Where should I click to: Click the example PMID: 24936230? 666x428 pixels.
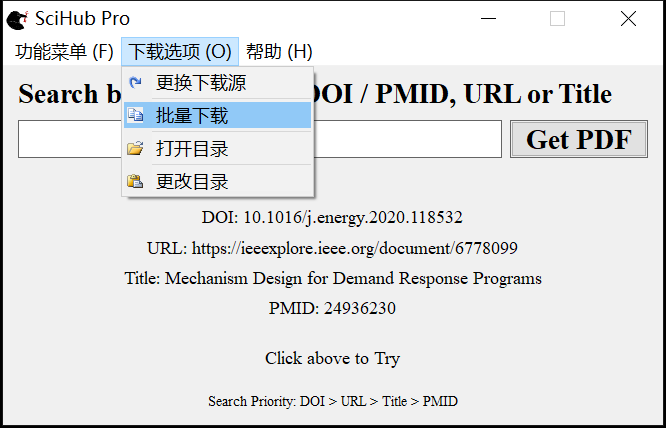[332, 308]
